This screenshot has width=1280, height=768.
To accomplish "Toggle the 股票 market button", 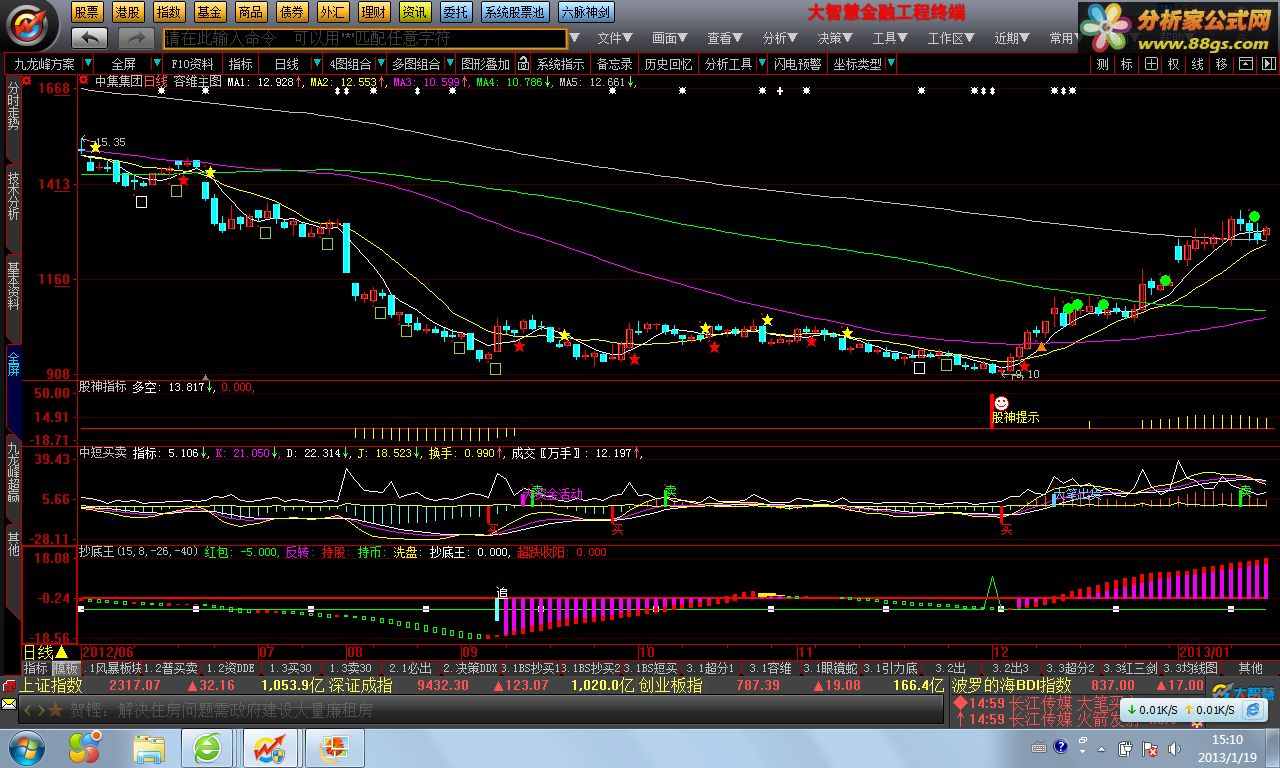I will [x=87, y=12].
